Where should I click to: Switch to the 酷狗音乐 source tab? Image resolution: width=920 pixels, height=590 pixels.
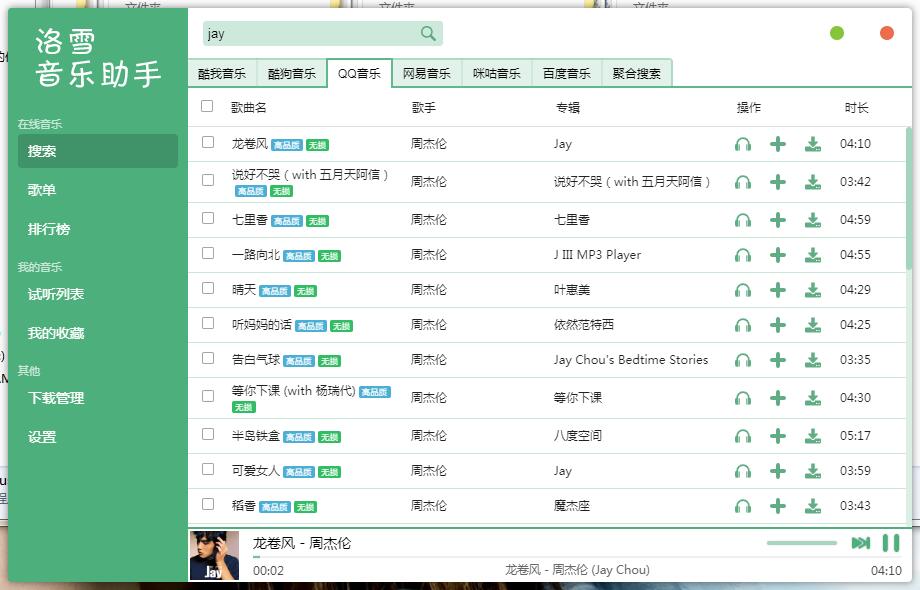point(292,73)
